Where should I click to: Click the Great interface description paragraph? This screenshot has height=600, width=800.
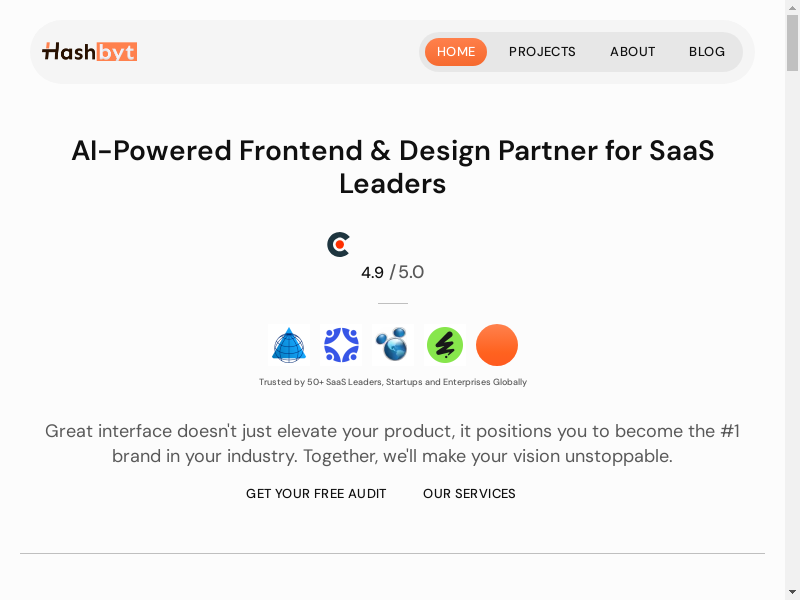pos(392,444)
